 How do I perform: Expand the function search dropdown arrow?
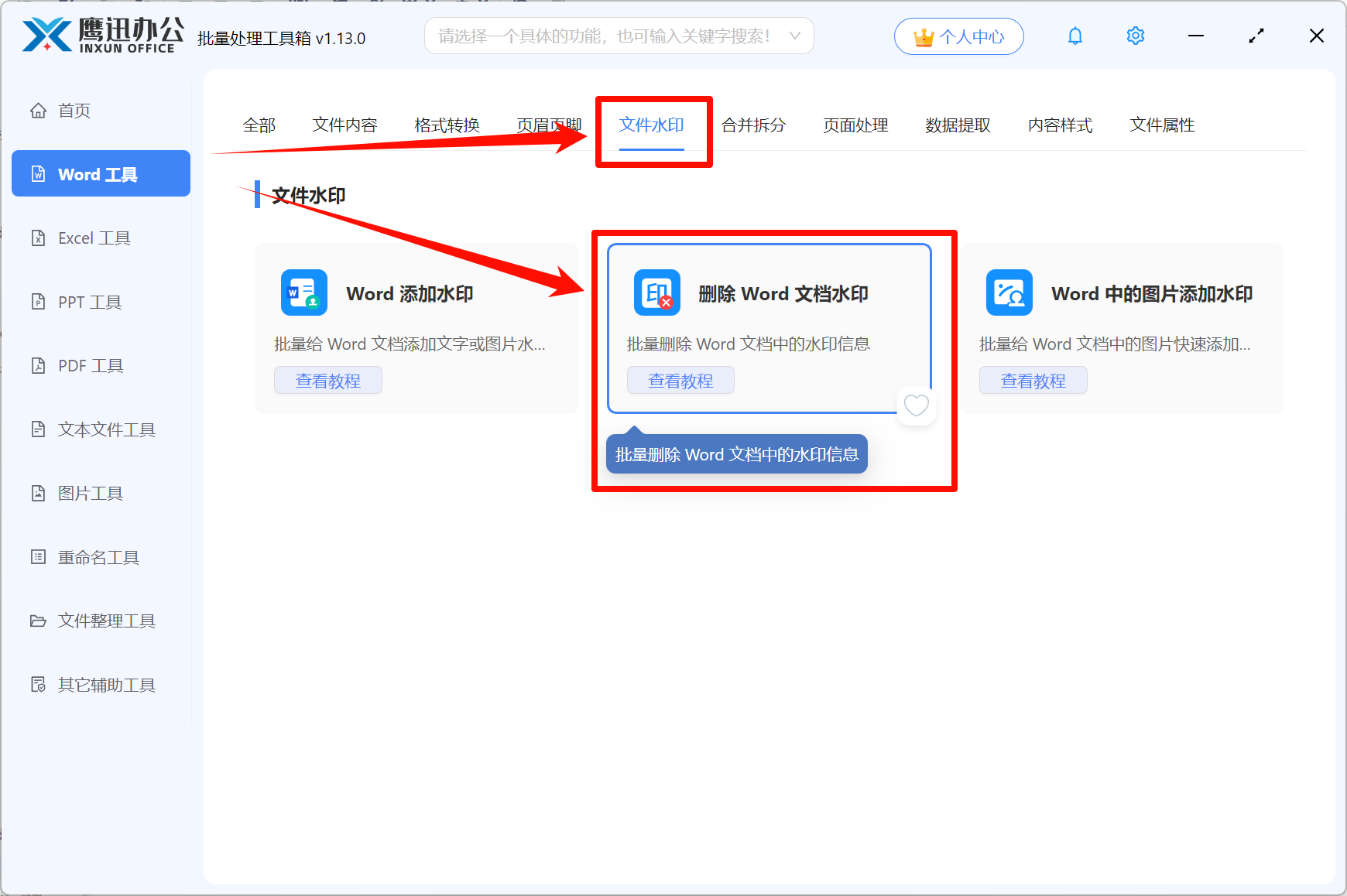(794, 36)
